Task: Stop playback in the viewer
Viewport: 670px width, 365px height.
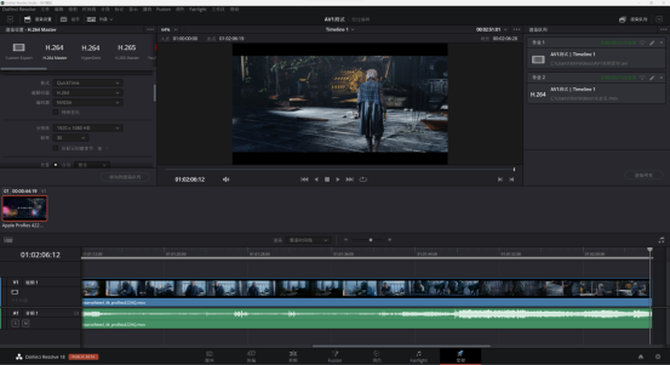Action: pyautogui.click(x=327, y=180)
